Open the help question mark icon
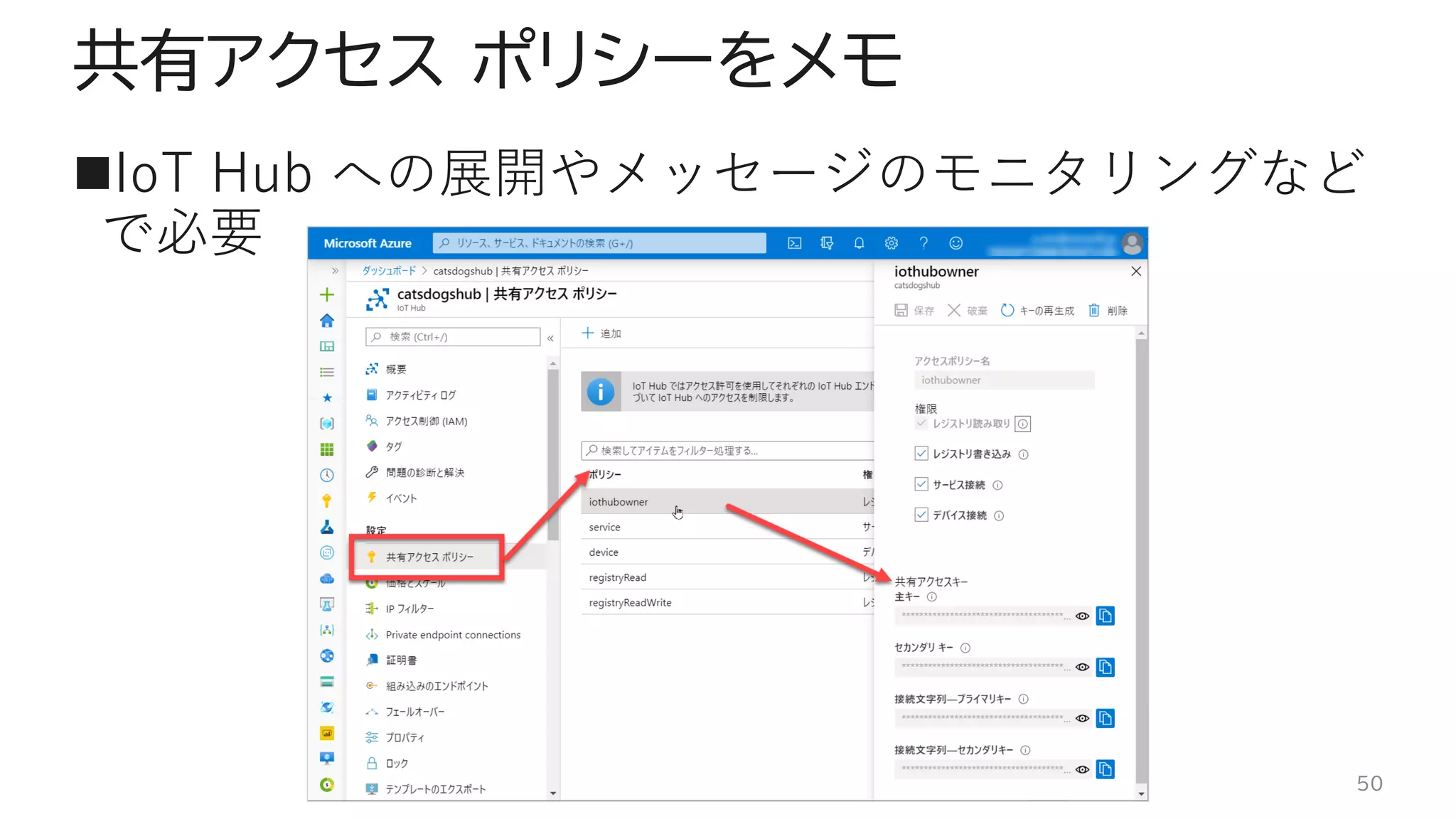The height and width of the screenshot is (819, 1456). 924,243
